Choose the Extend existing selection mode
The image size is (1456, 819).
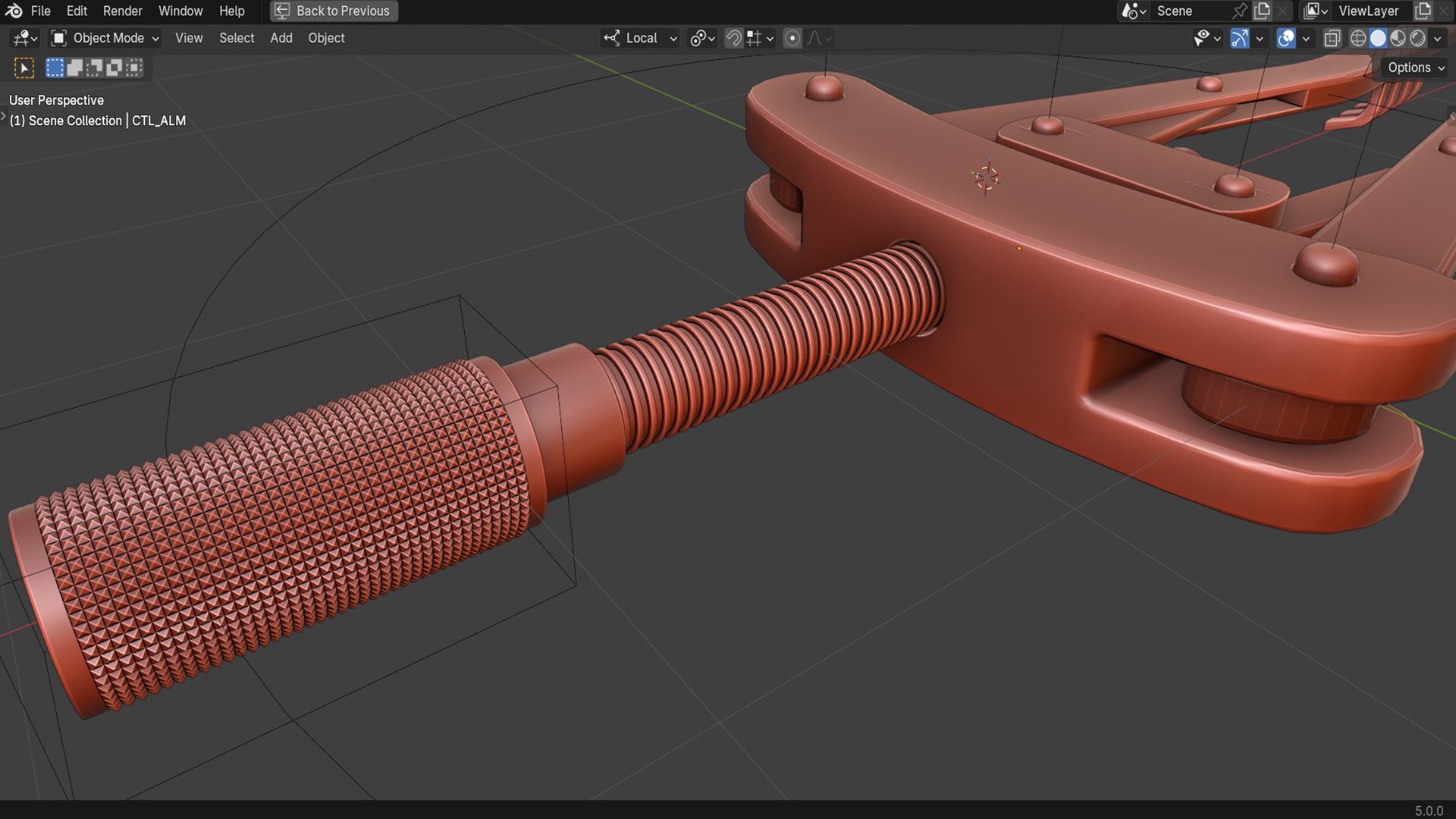coord(74,67)
